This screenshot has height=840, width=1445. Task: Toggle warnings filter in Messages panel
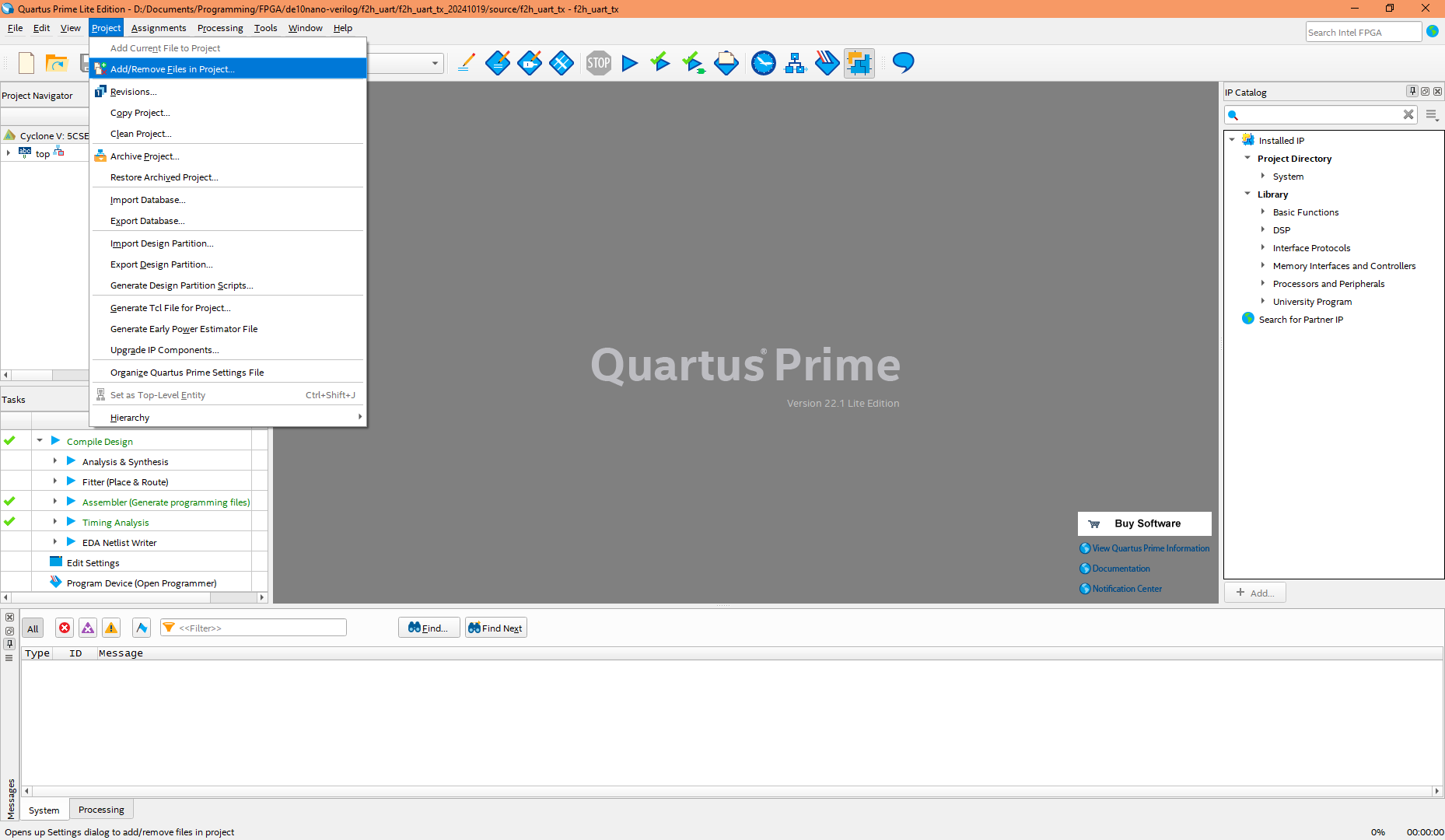click(111, 628)
